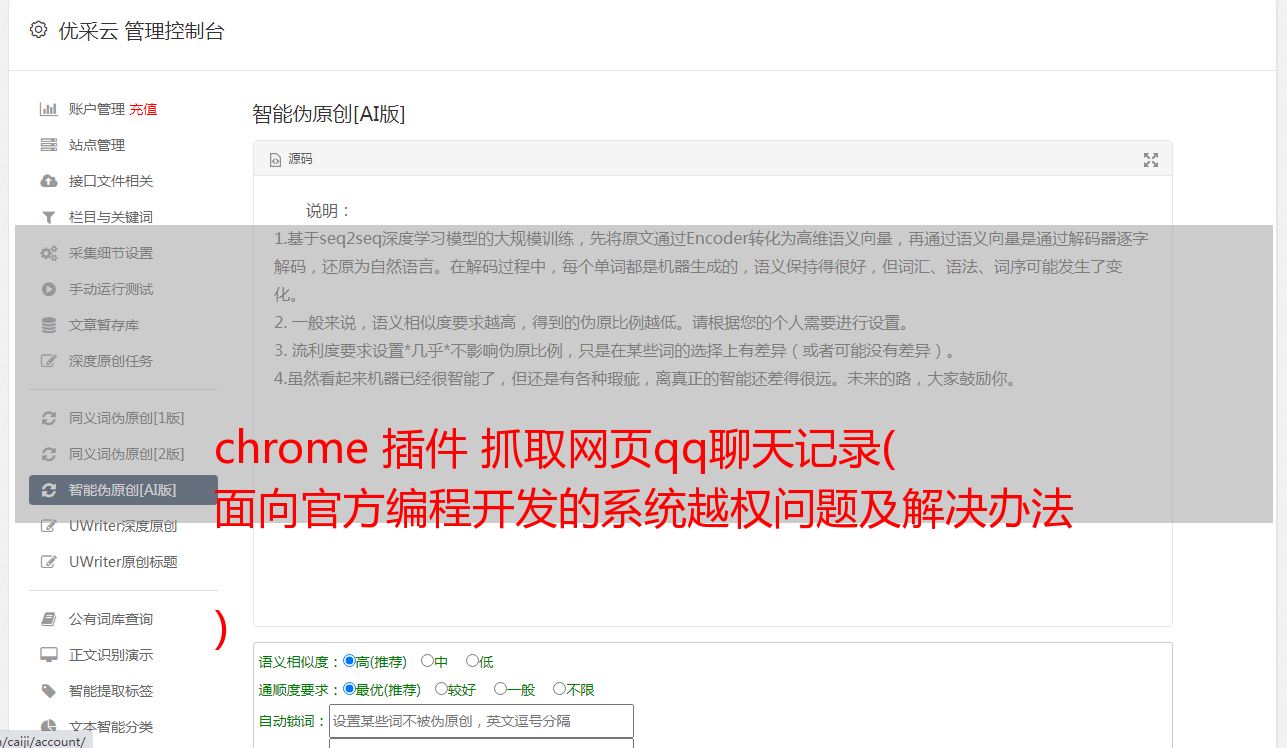Screen dimensions: 1287x748
Task: Toggle the editor fullscreen expand icon
Action: point(1151,160)
